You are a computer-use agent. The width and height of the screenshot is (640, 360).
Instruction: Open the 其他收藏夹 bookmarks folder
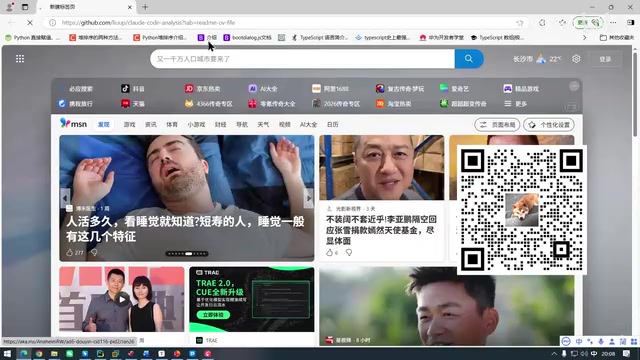[x=617, y=38]
